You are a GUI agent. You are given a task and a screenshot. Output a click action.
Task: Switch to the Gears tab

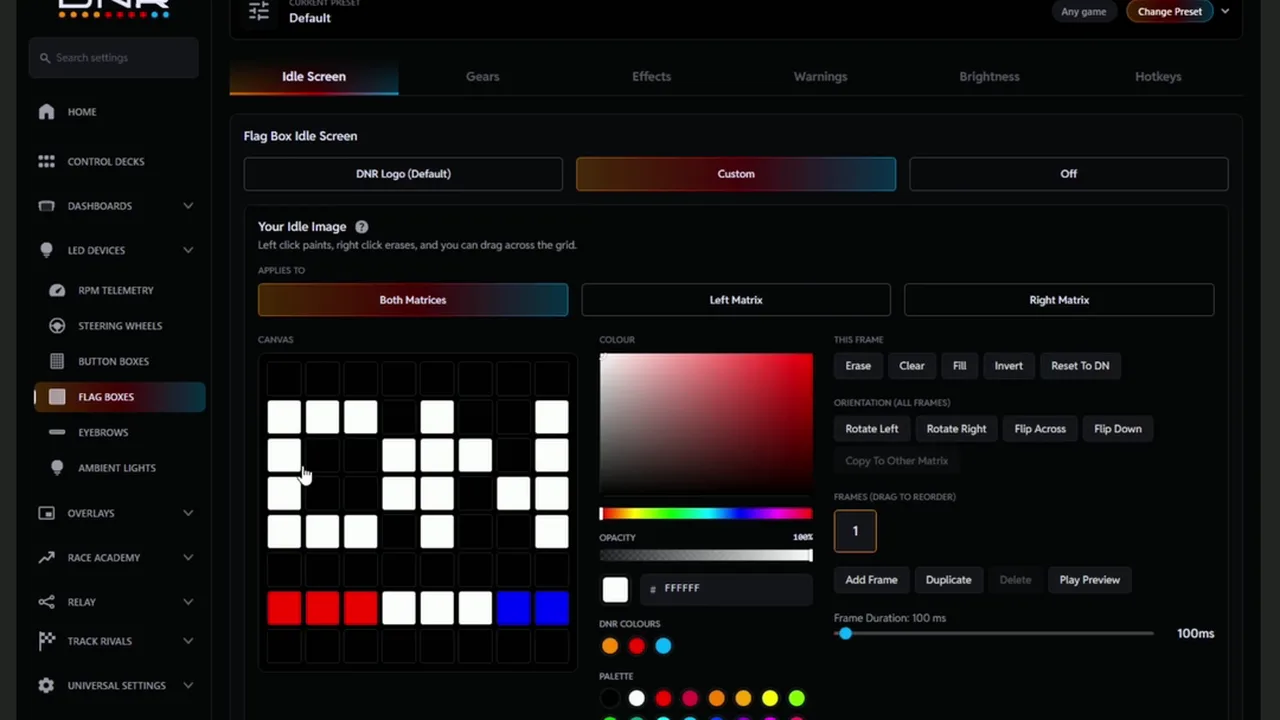pyautogui.click(x=482, y=77)
